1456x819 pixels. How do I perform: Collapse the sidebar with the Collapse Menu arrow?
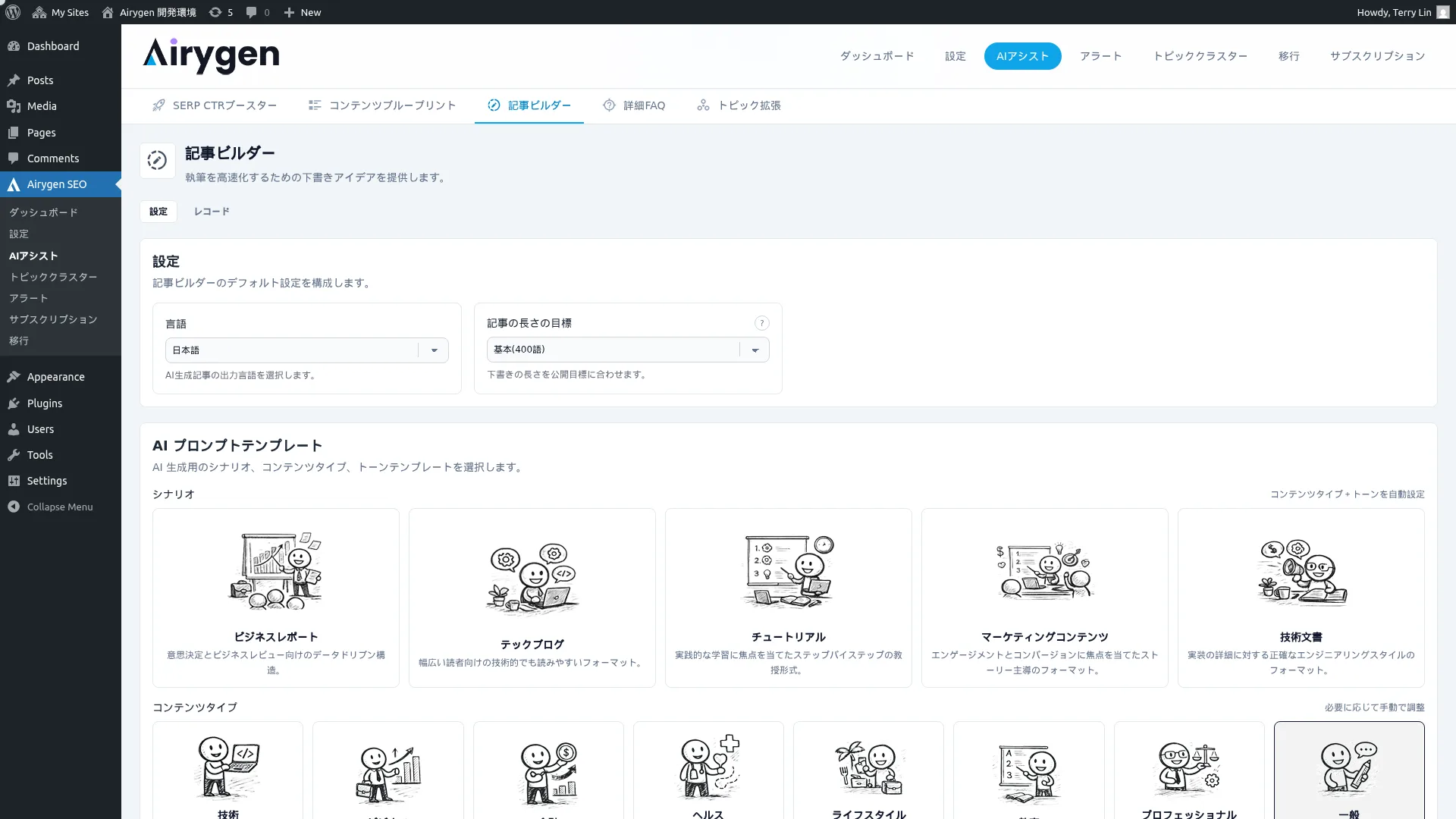click(14, 507)
